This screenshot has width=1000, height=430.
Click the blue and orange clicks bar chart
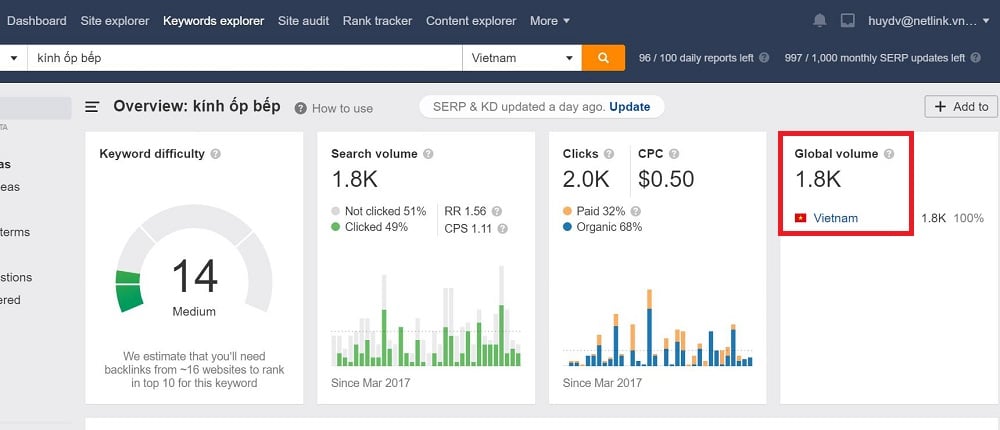tap(658, 327)
